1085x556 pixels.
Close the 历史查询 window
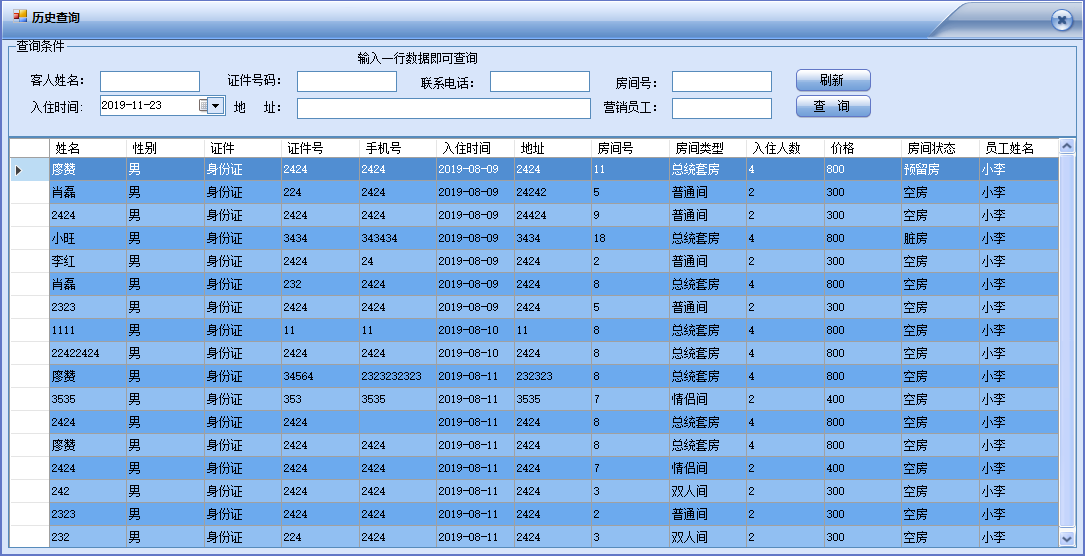click(x=1061, y=20)
